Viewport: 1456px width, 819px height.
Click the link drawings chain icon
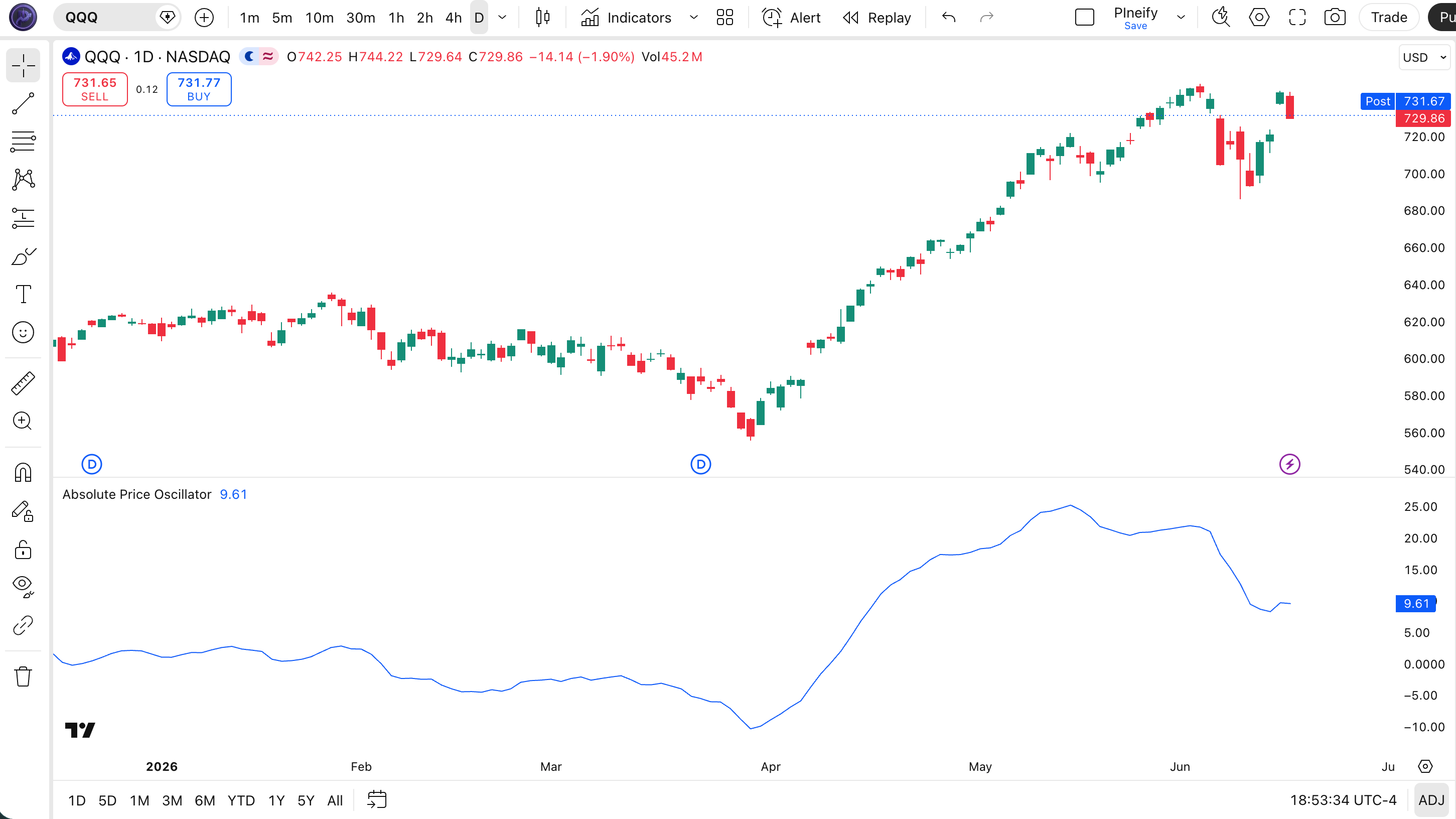(23, 625)
